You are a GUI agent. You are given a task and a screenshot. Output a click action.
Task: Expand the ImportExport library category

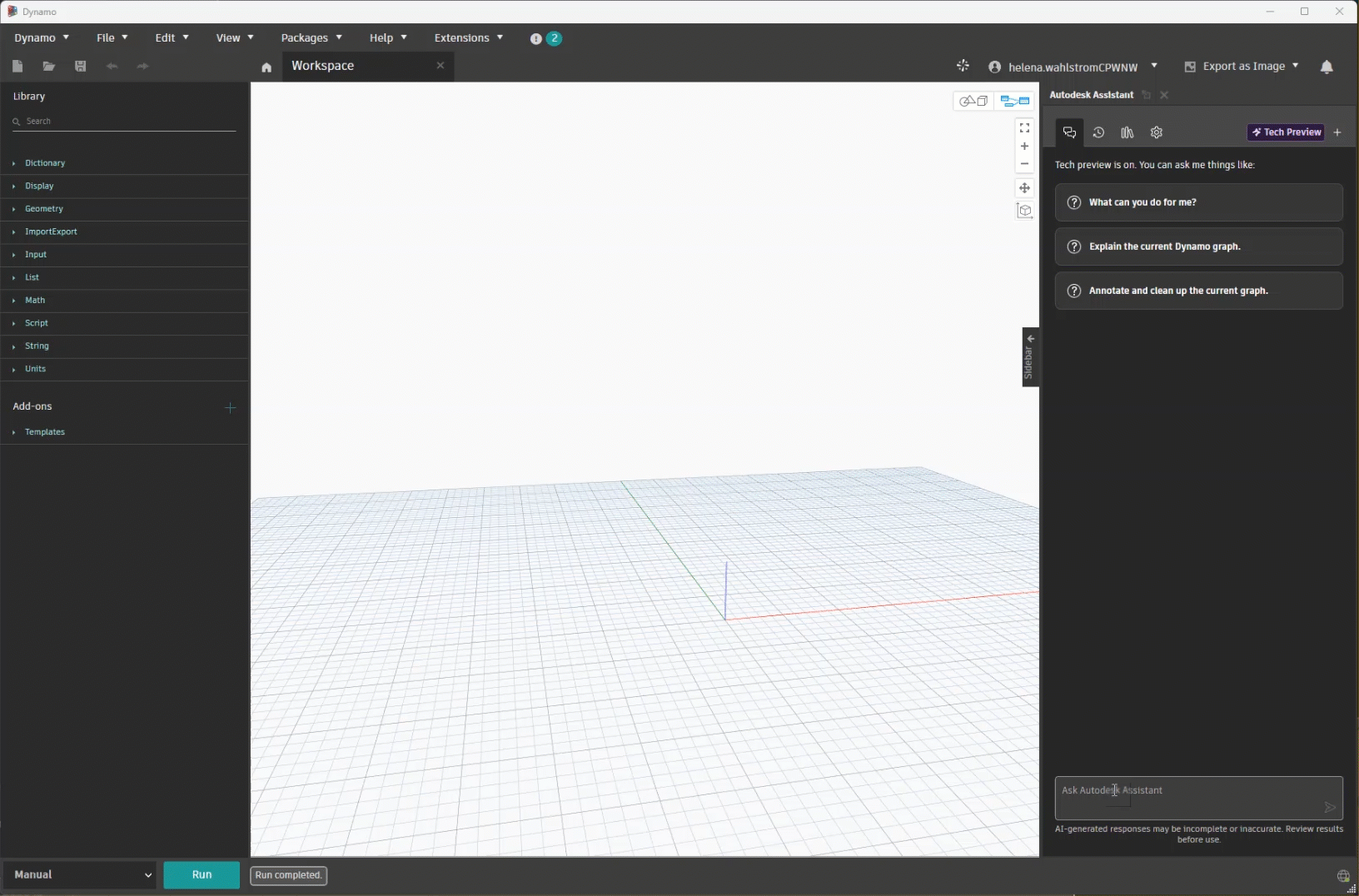point(124,232)
